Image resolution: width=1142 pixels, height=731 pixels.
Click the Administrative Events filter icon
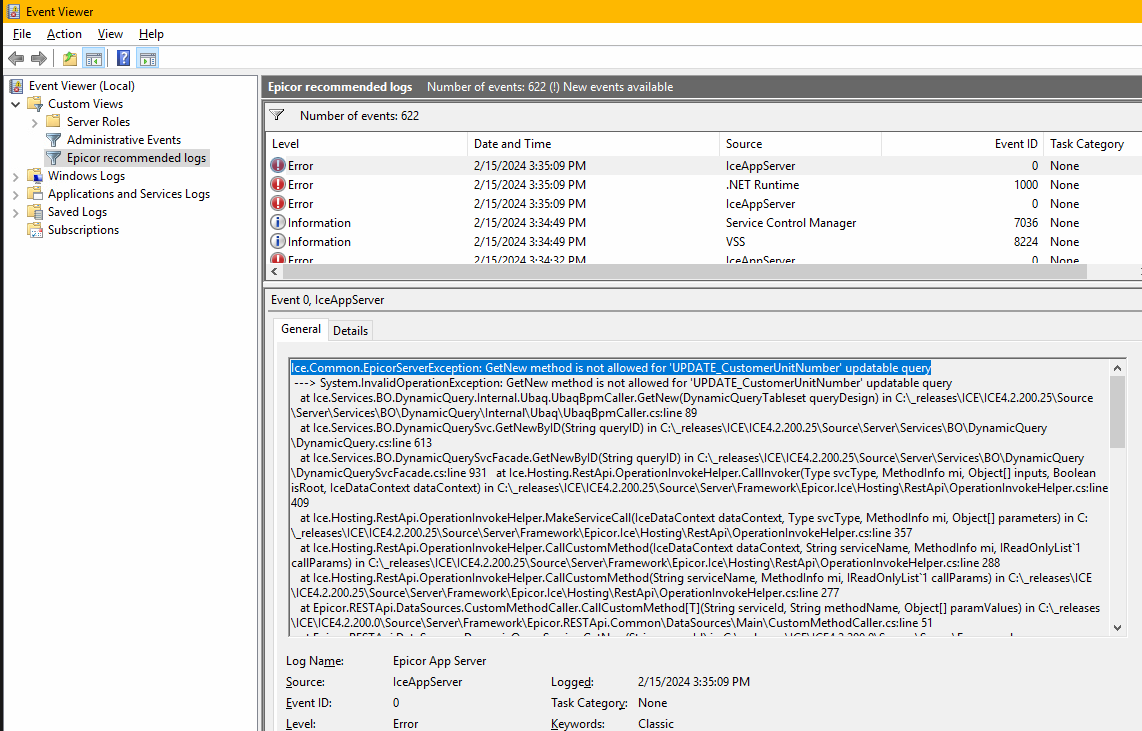pyautogui.click(x=53, y=140)
